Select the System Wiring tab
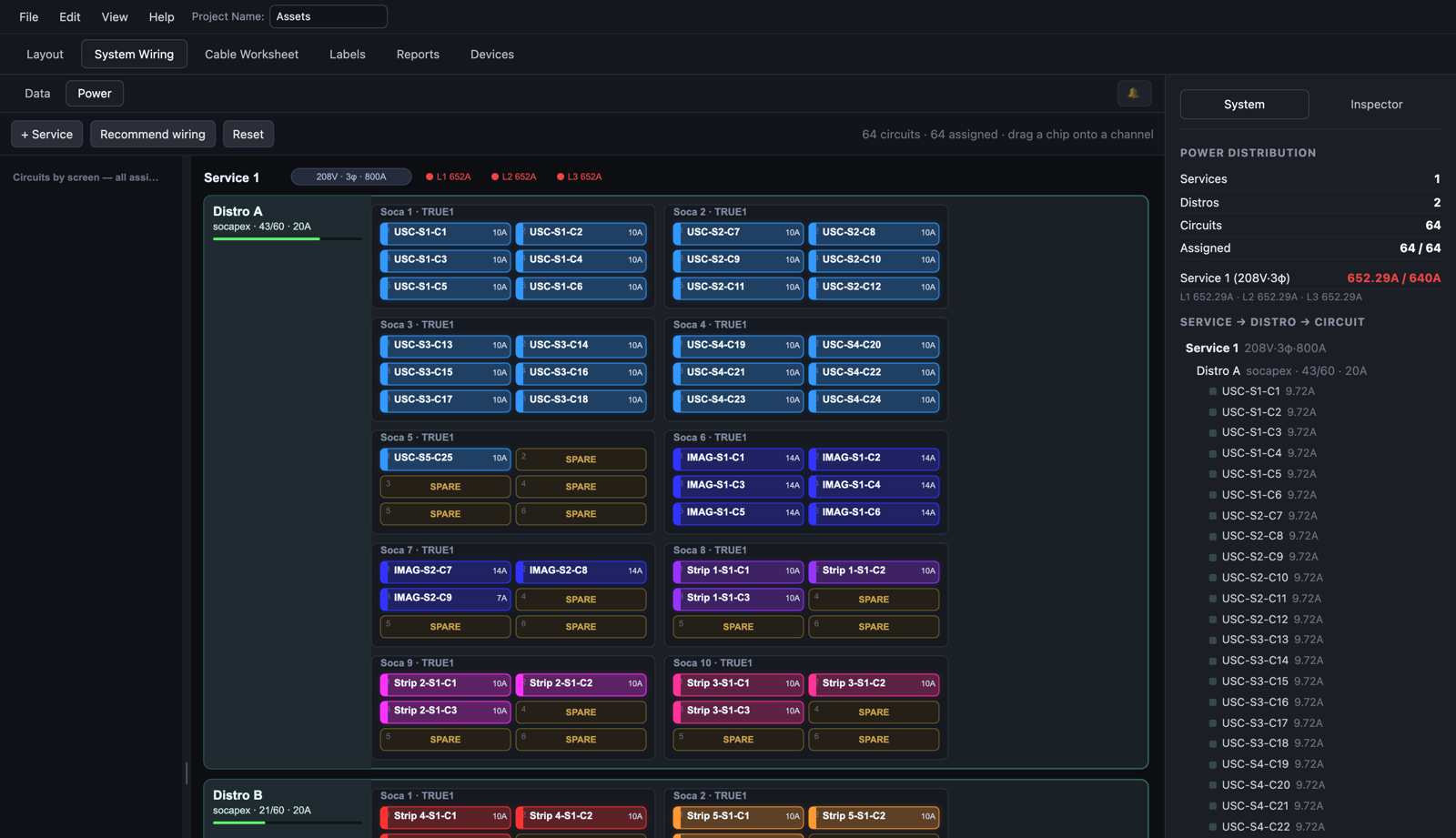This screenshot has height=838, width=1456. (x=134, y=54)
